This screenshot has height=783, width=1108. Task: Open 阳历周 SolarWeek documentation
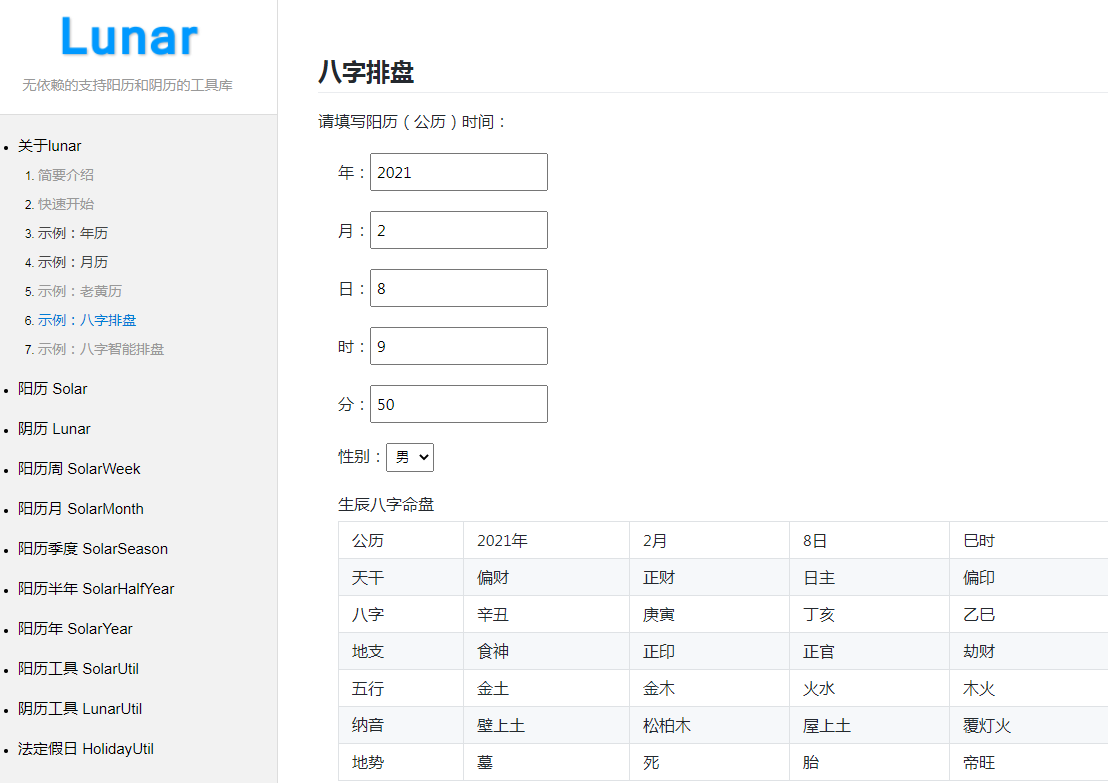click(x=80, y=469)
